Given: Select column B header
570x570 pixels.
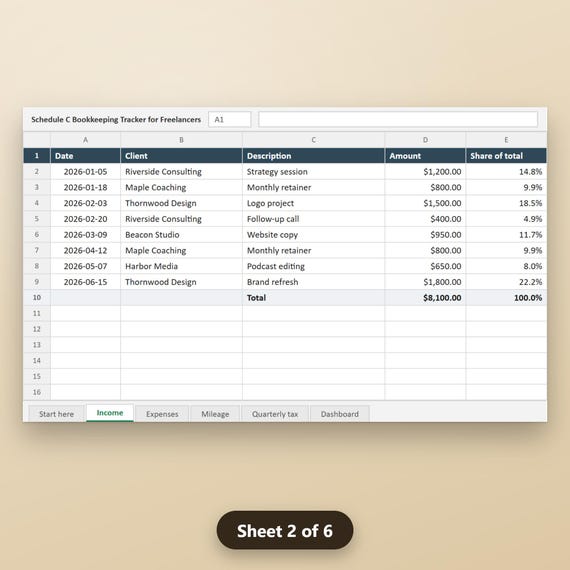Looking at the screenshot, I should [181, 140].
